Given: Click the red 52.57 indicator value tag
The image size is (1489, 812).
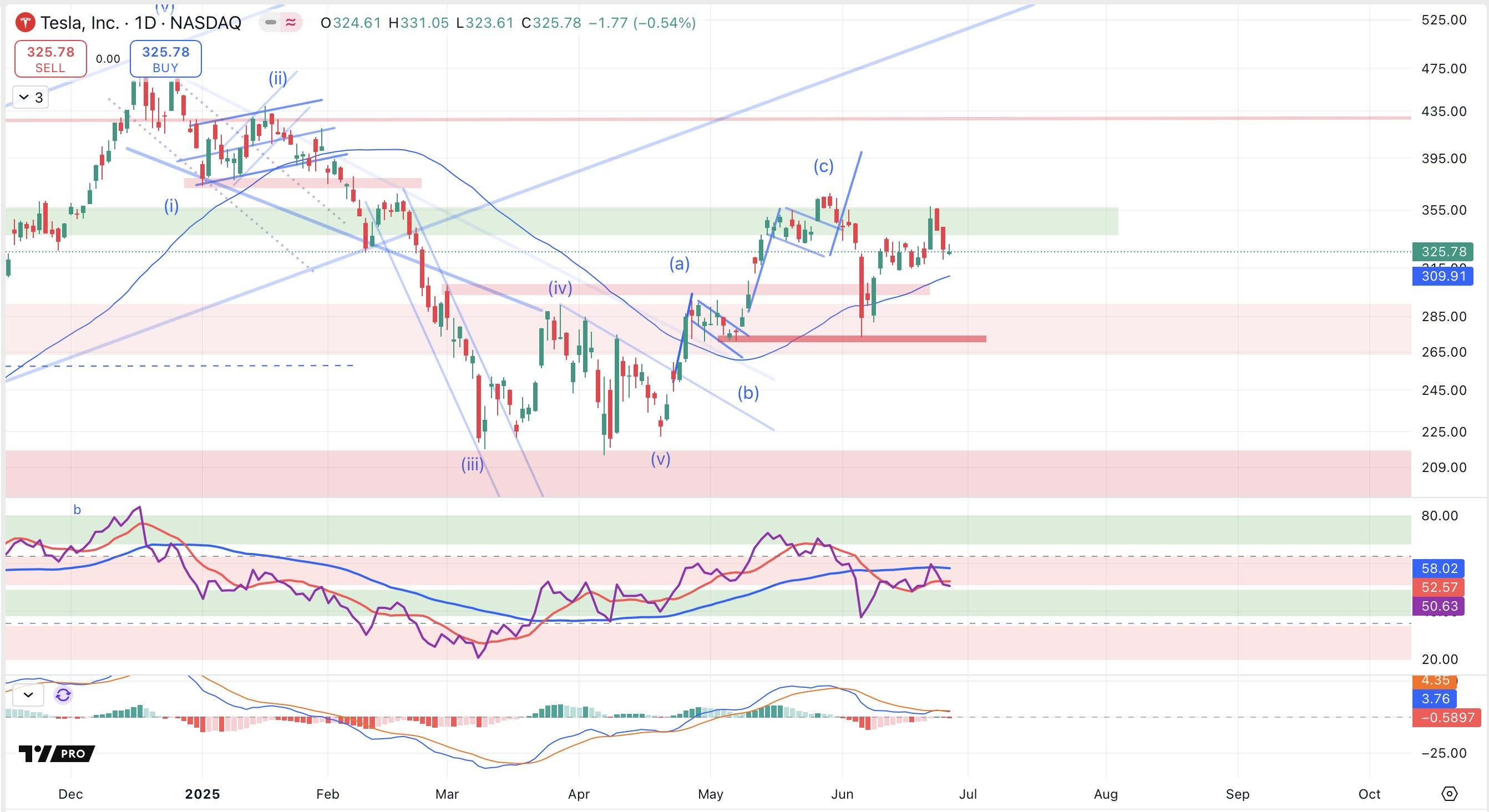Looking at the screenshot, I should (x=1439, y=587).
